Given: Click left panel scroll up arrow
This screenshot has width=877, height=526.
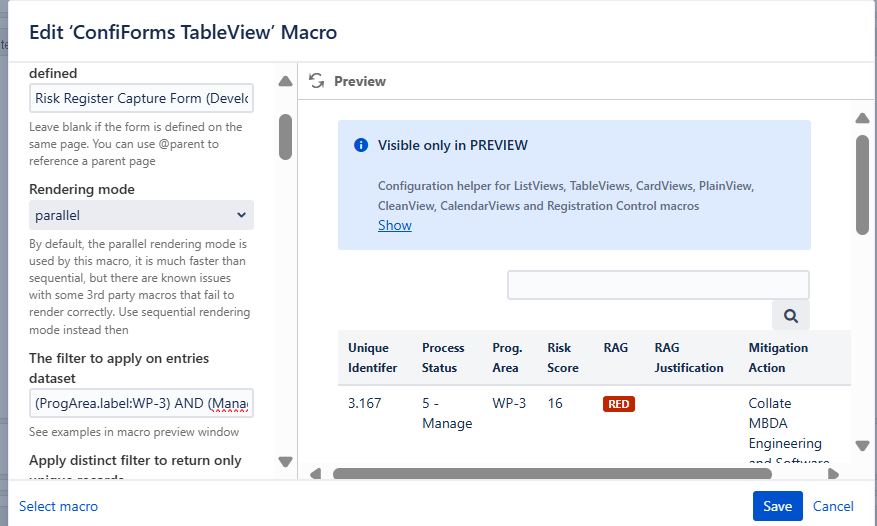Looking at the screenshot, I should click(x=285, y=82).
